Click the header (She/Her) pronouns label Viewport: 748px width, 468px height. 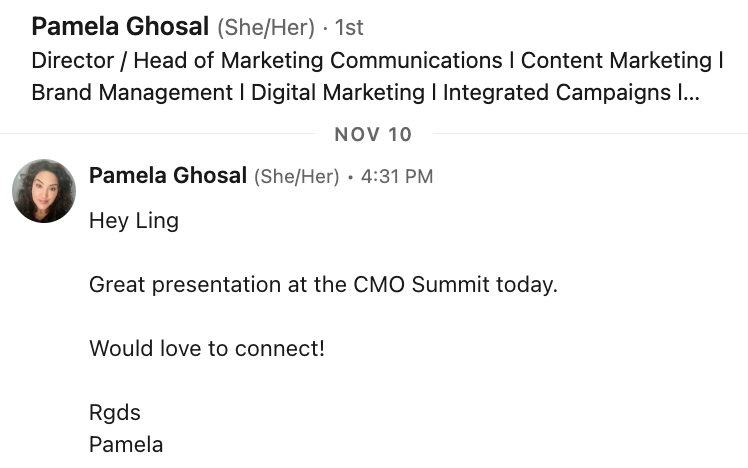[265, 27]
